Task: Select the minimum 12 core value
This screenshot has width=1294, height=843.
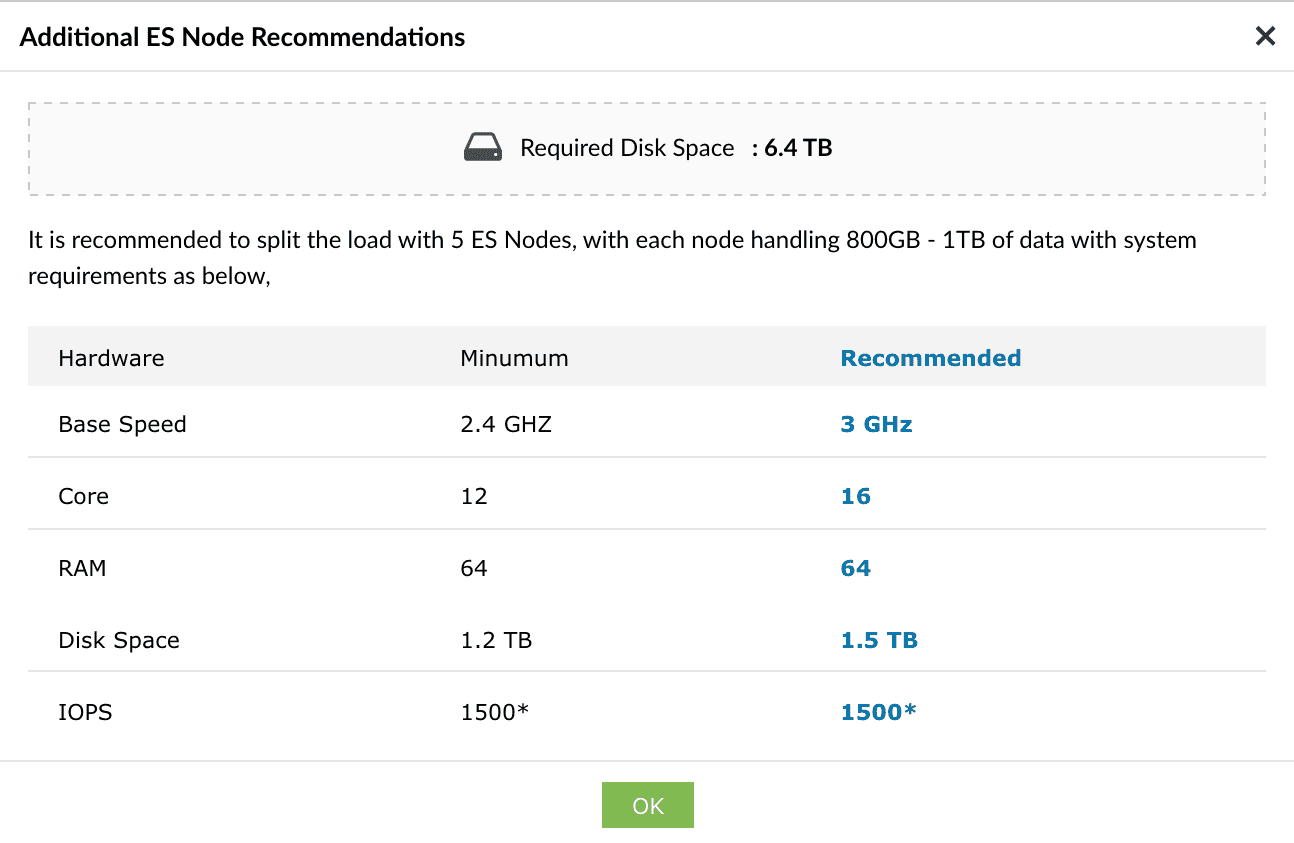Action: pyautogui.click(x=474, y=496)
